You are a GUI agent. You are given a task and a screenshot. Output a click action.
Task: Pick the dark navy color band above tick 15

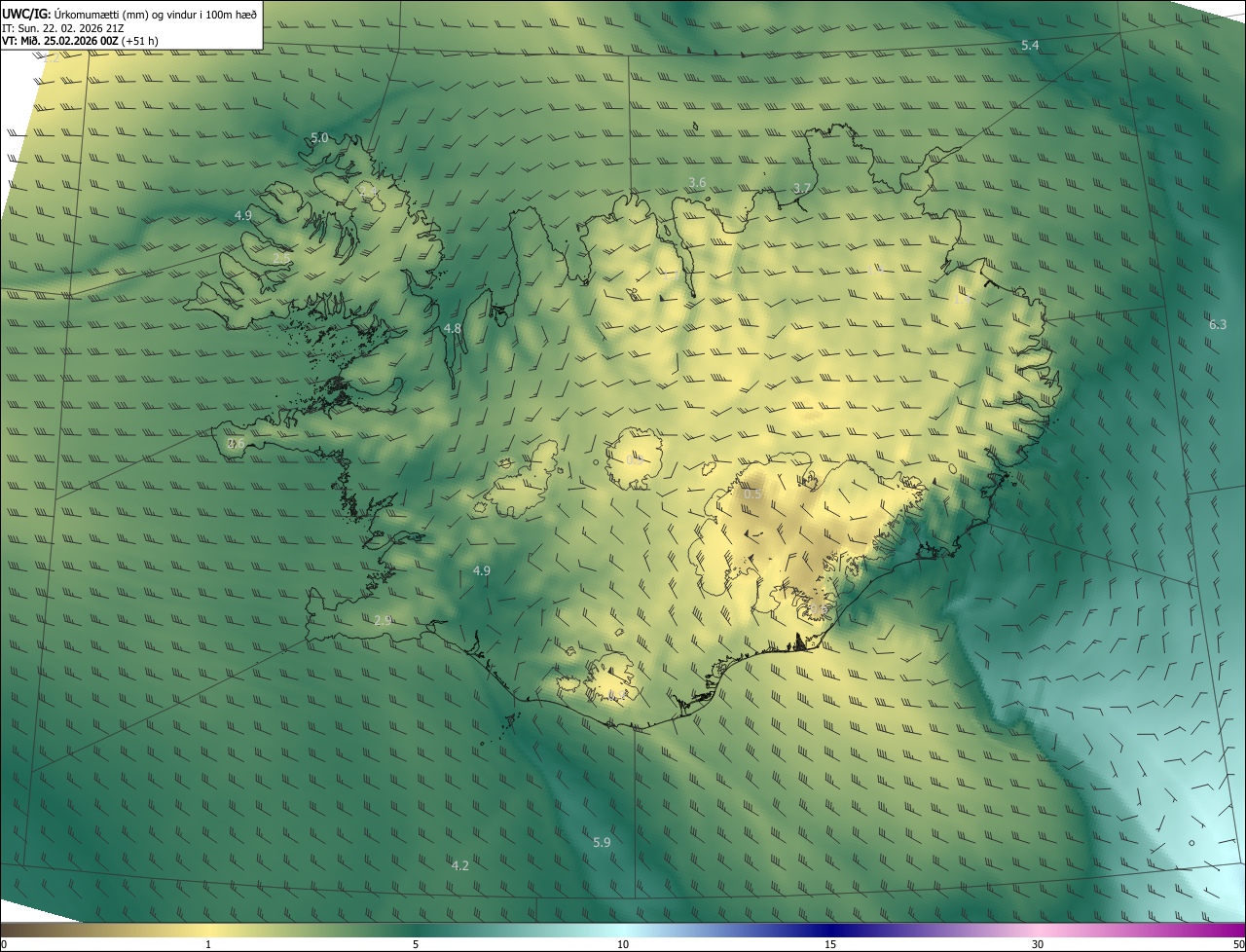[830, 930]
